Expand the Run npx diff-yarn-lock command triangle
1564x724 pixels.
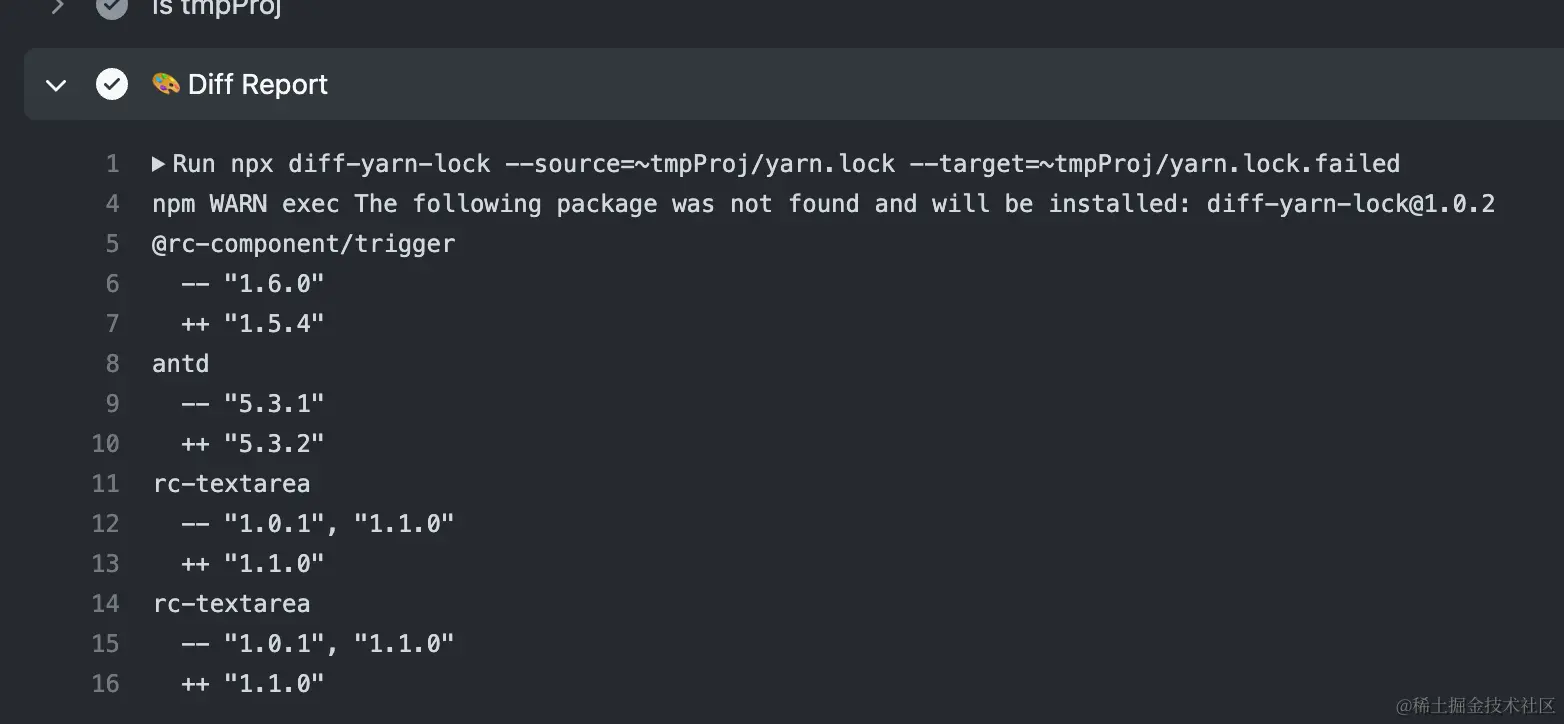(158, 164)
